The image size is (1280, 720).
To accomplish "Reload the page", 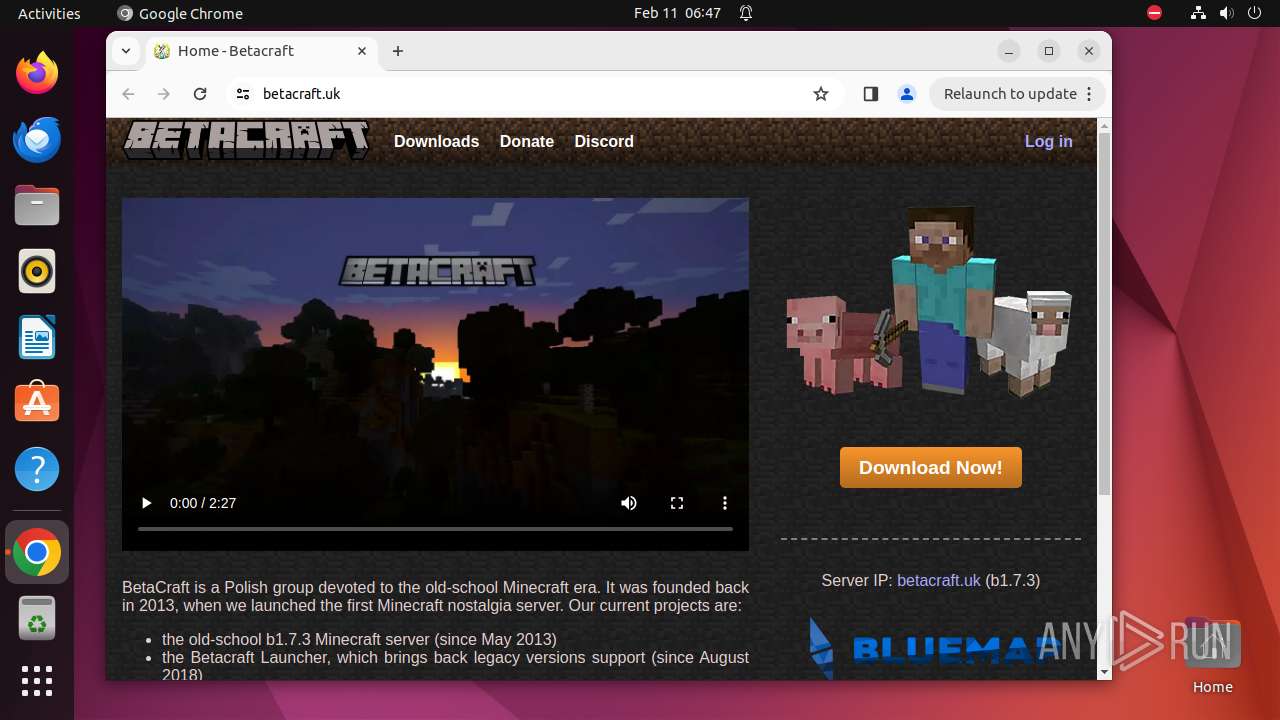I will (x=200, y=94).
